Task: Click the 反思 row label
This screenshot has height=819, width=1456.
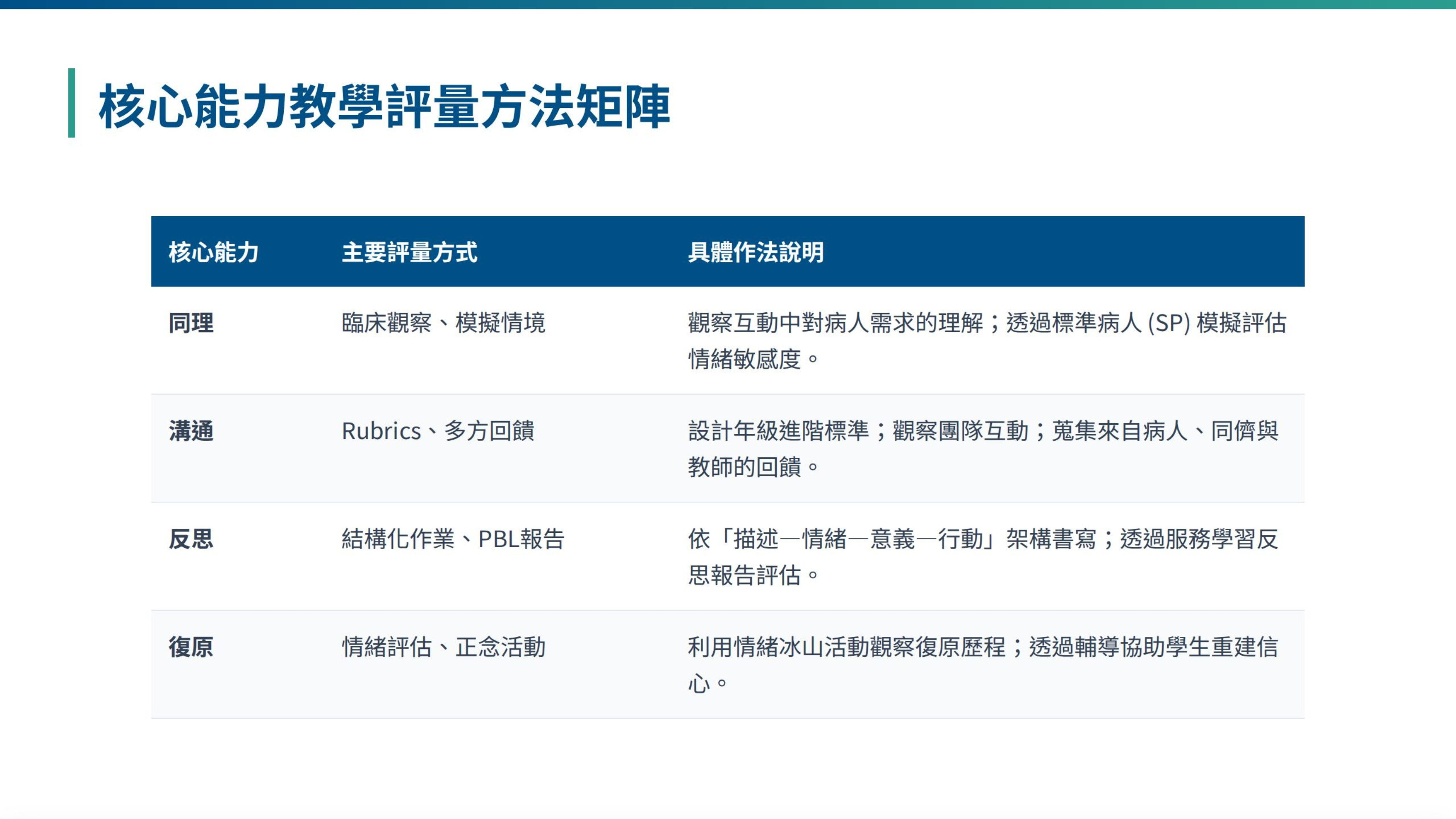Action: tap(191, 539)
